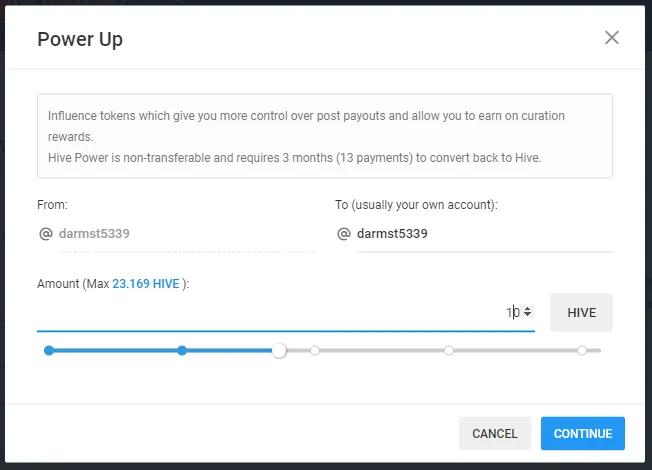
Task: Click the CONTINUE button
Action: coord(583,433)
